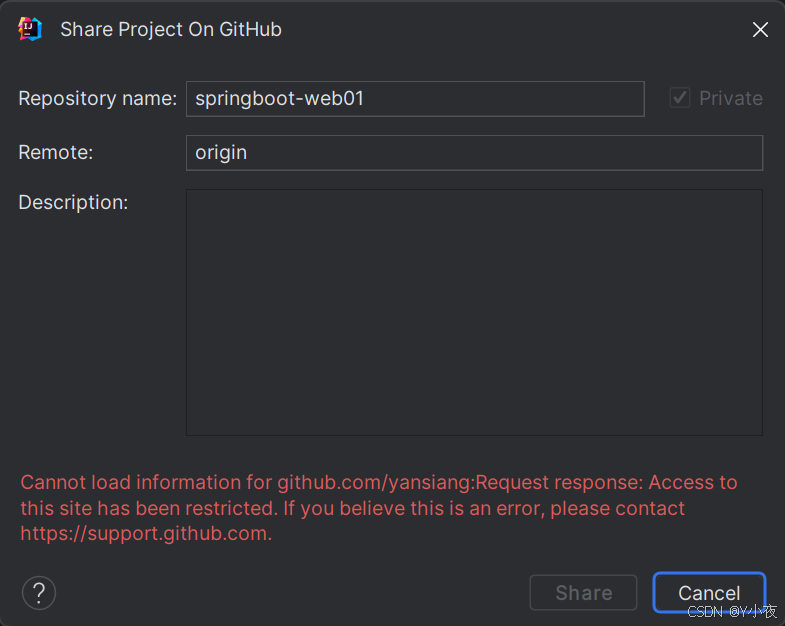Toggle the Private checkbox
Viewport: 785px width, 626px height.
(679, 98)
